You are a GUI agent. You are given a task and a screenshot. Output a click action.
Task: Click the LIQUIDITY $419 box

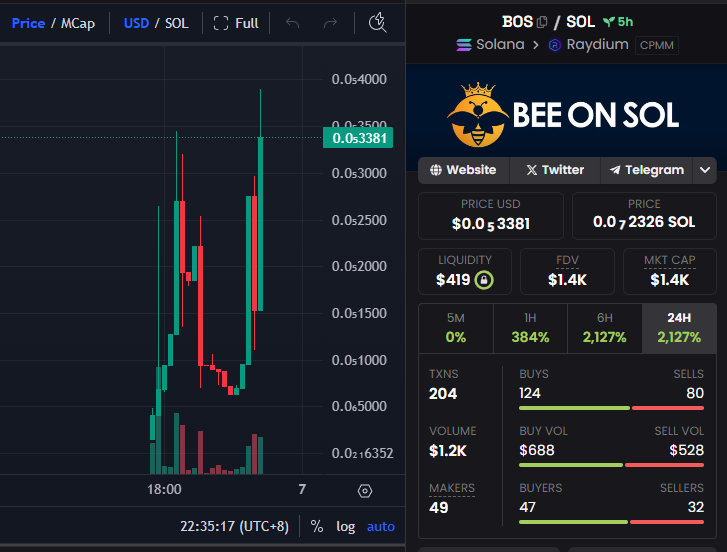pyautogui.click(x=465, y=272)
